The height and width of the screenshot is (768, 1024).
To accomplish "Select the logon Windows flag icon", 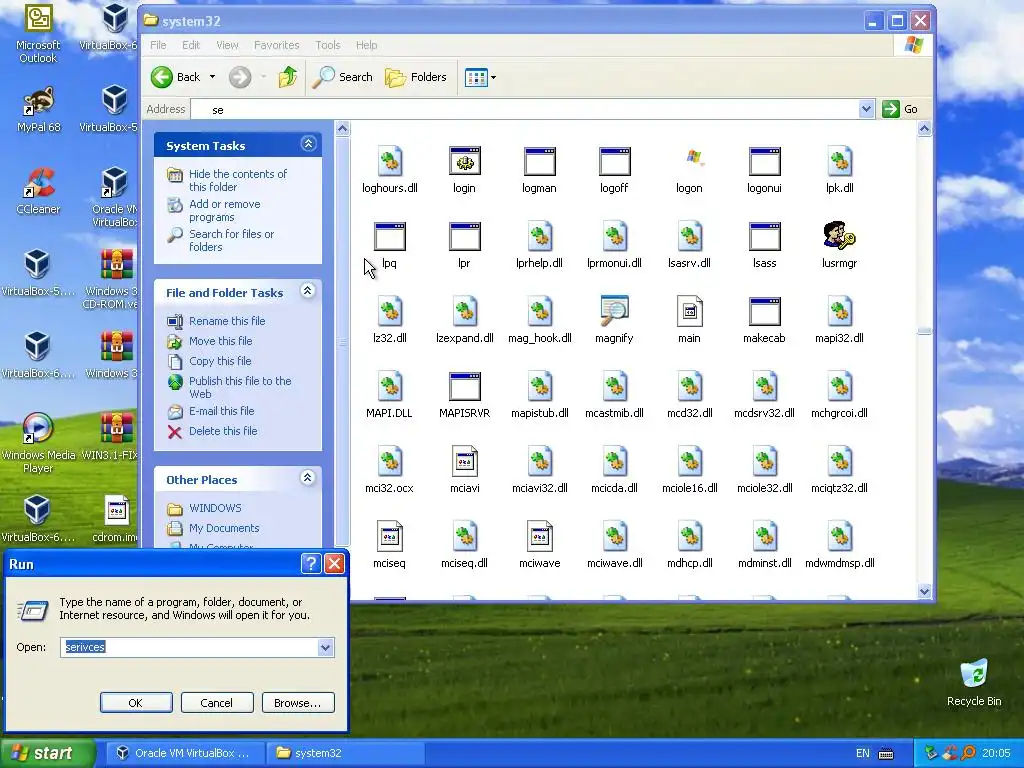I will click(x=694, y=157).
